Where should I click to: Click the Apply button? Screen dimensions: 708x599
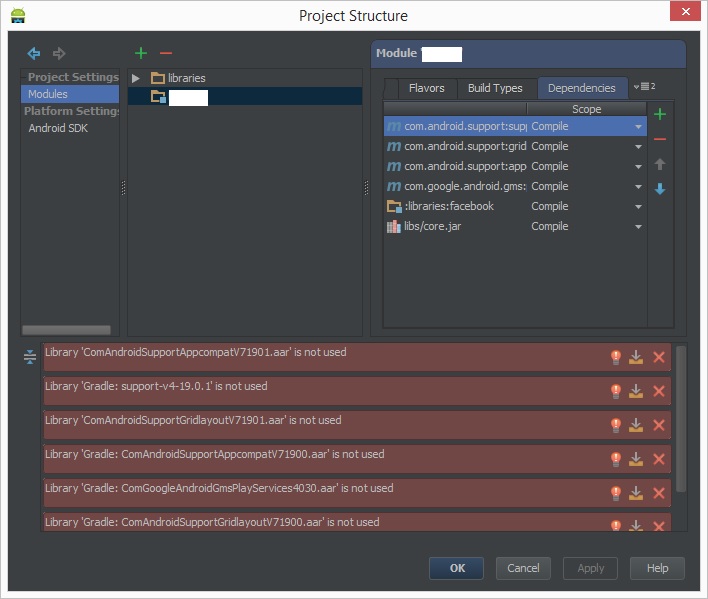[x=590, y=568]
